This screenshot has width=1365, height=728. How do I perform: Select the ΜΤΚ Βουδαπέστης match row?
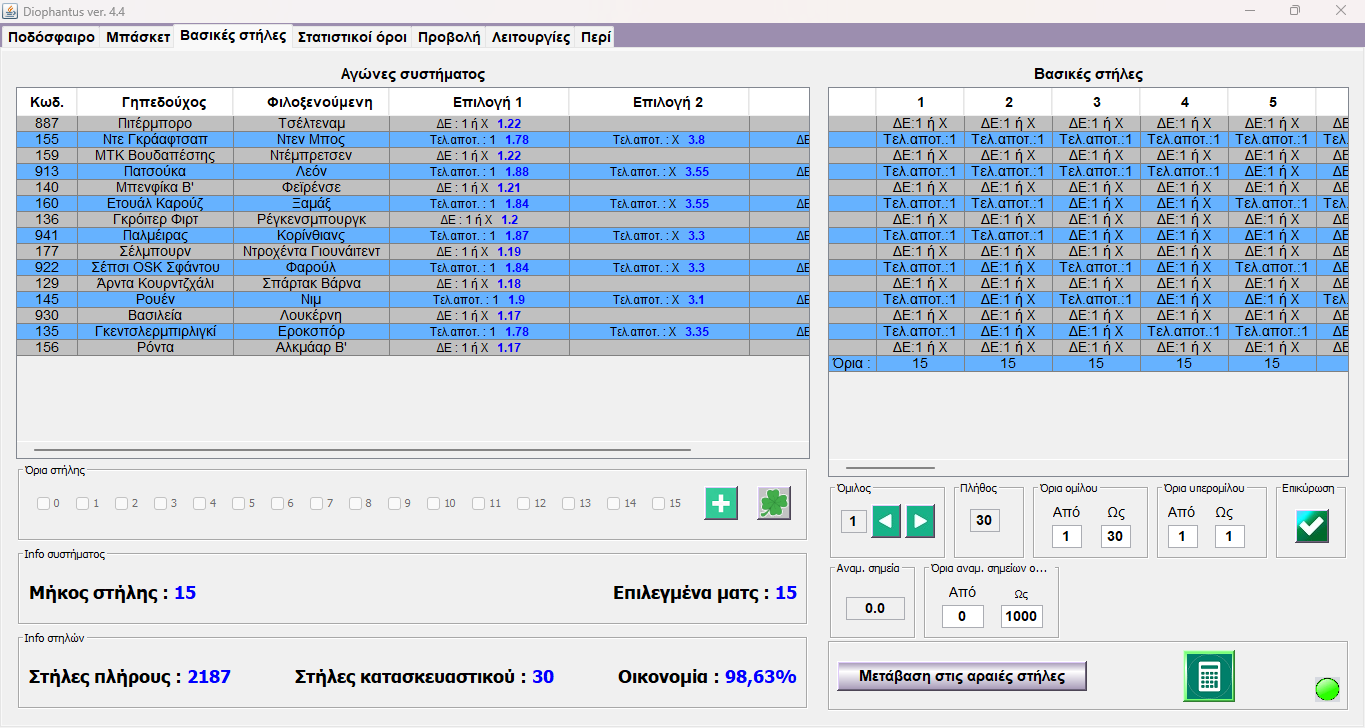pos(413,155)
